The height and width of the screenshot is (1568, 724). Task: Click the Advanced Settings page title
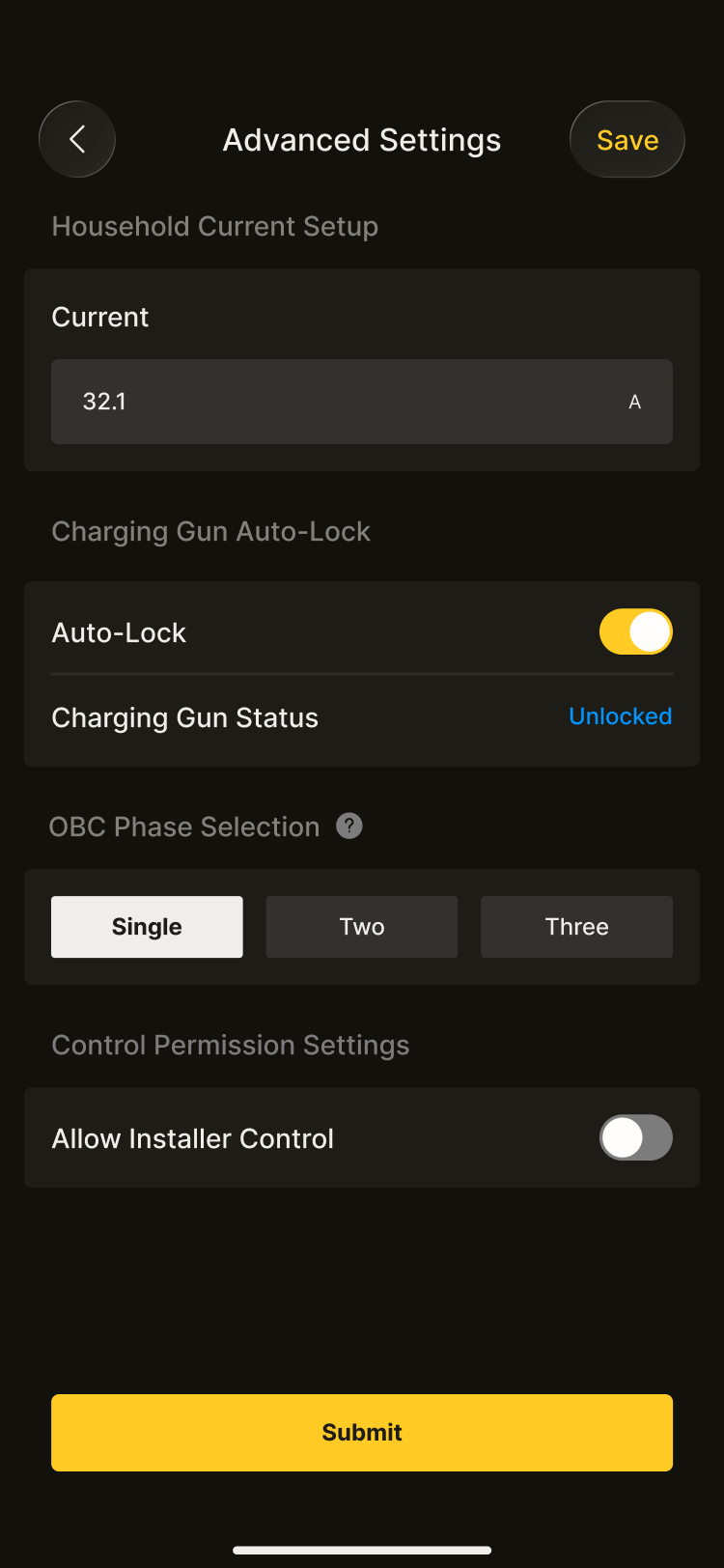pos(362,140)
